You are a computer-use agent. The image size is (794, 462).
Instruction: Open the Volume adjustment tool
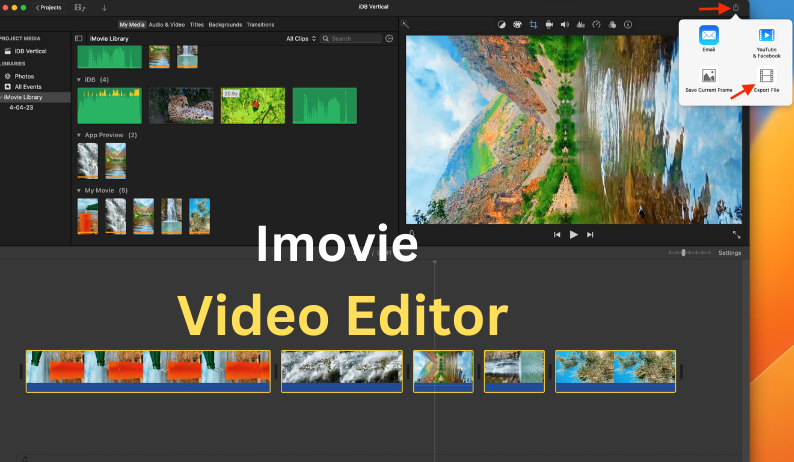pos(565,24)
